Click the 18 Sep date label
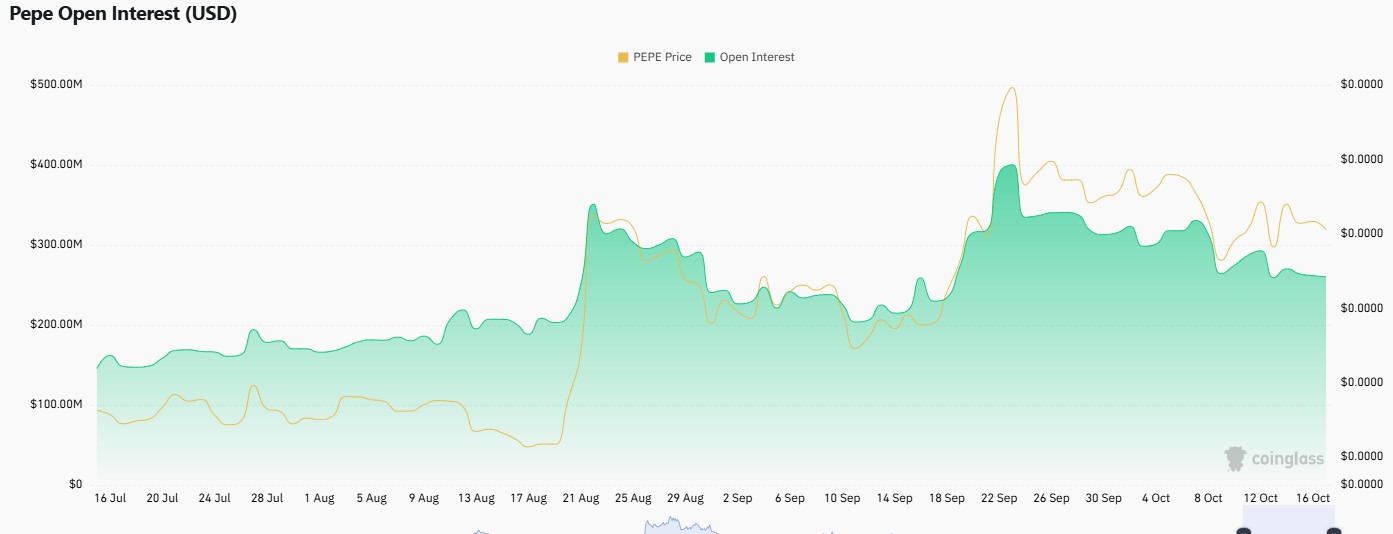 coord(946,498)
